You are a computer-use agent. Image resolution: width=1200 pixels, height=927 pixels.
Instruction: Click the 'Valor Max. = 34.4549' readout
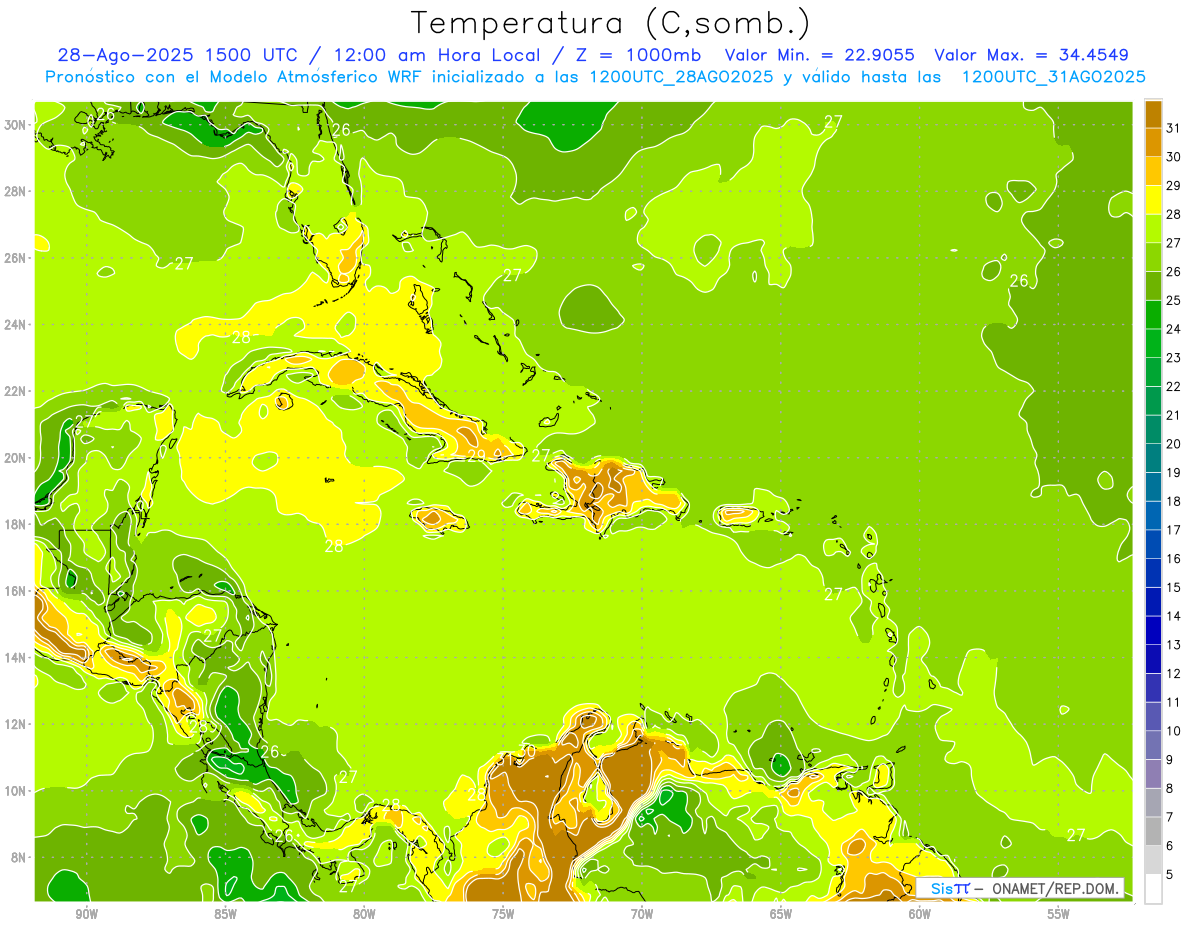[1031, 55]
